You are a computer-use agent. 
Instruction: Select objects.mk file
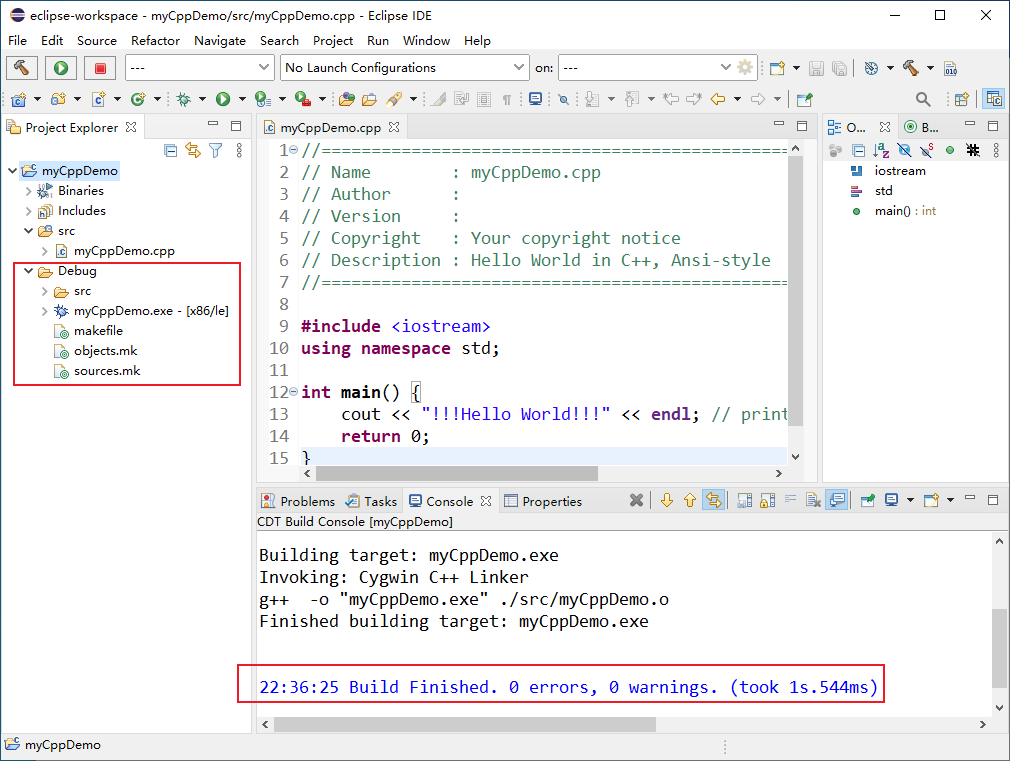(106, 351)
